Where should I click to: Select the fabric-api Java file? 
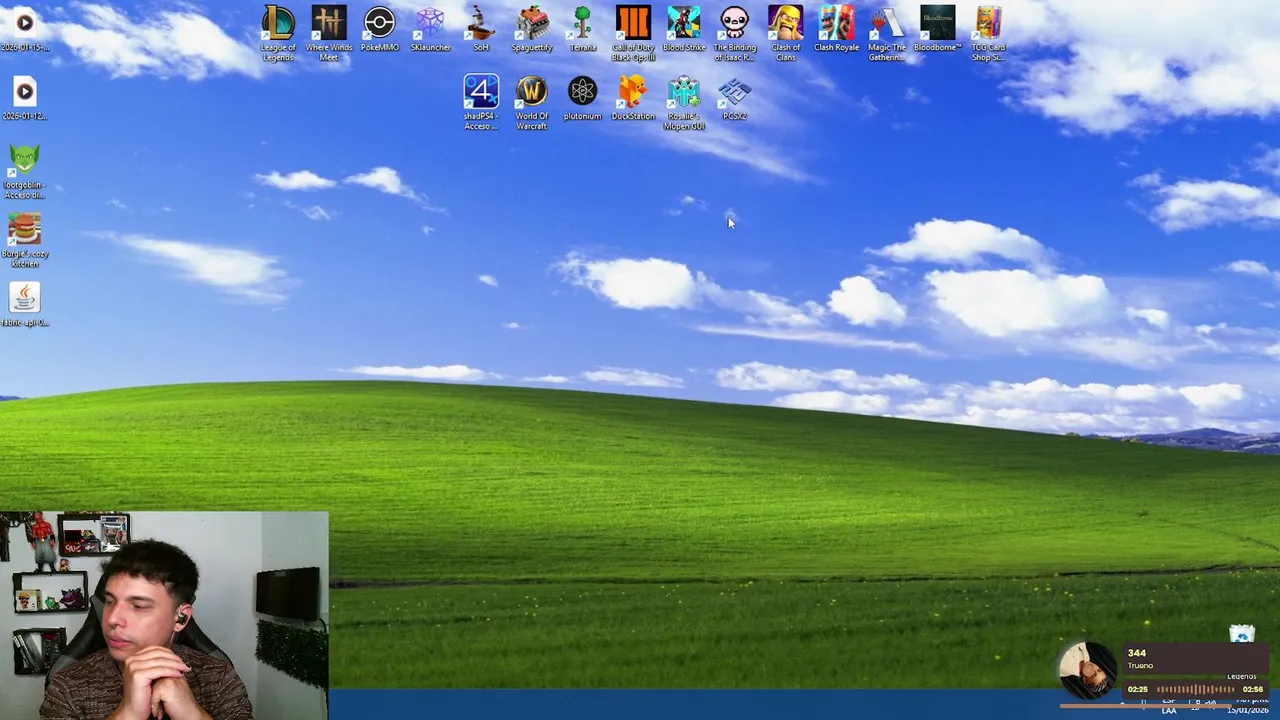[25, 304]
